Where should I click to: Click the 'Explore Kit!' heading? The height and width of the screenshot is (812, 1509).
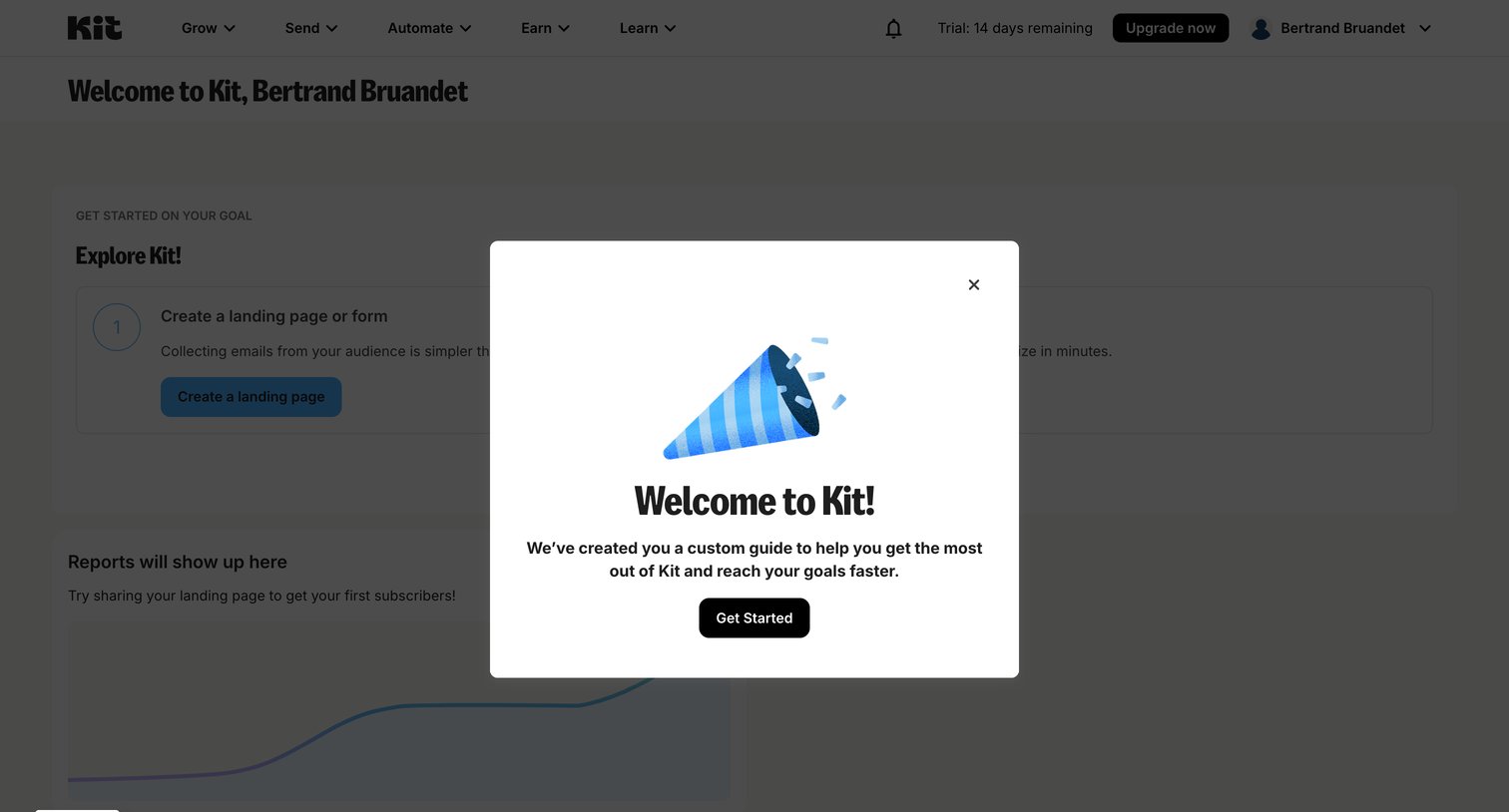coord(129,255)
